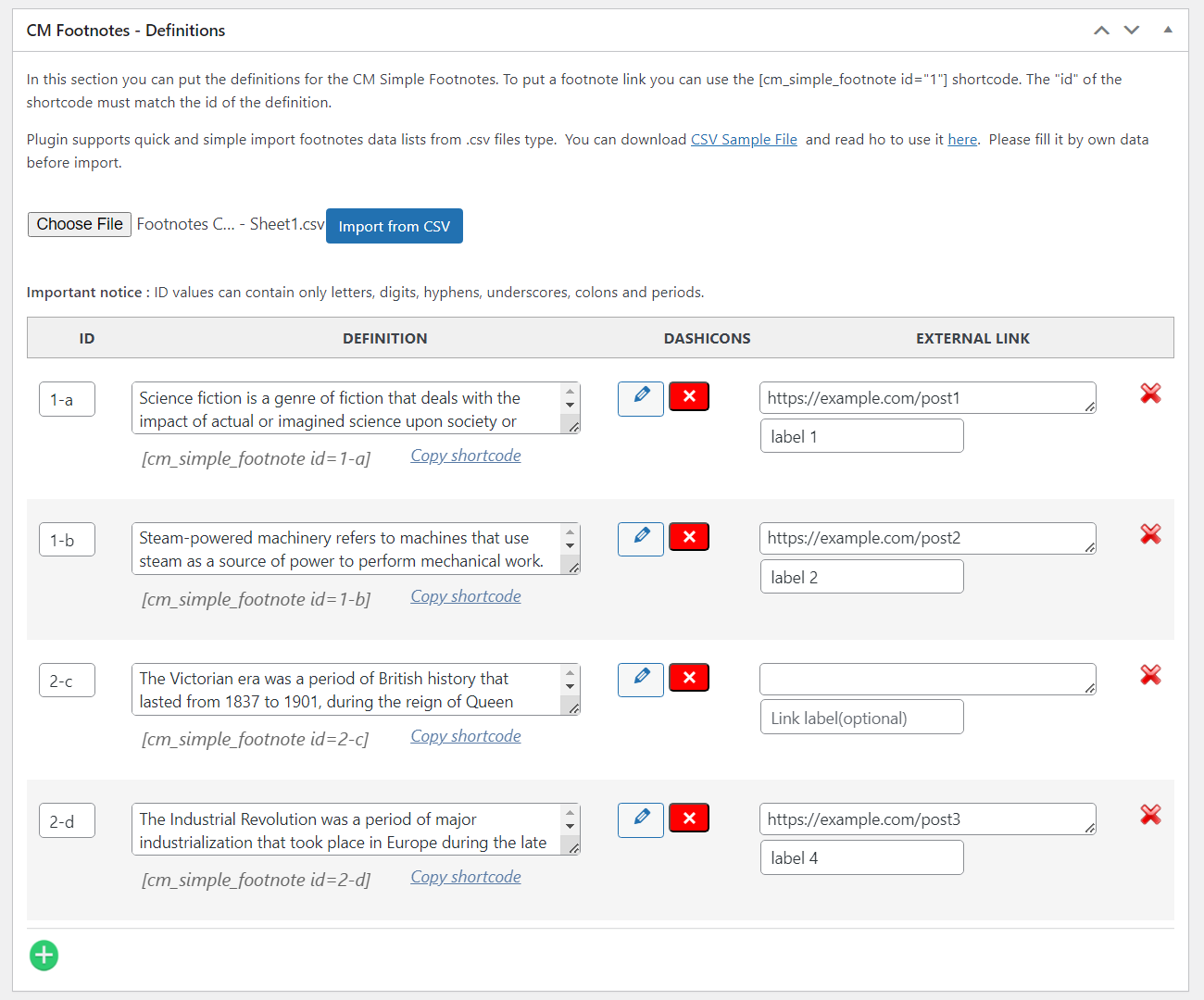Viewport: 1204px width, 1000px height.
Task: Click the ID column header
Action: point(87,339)
